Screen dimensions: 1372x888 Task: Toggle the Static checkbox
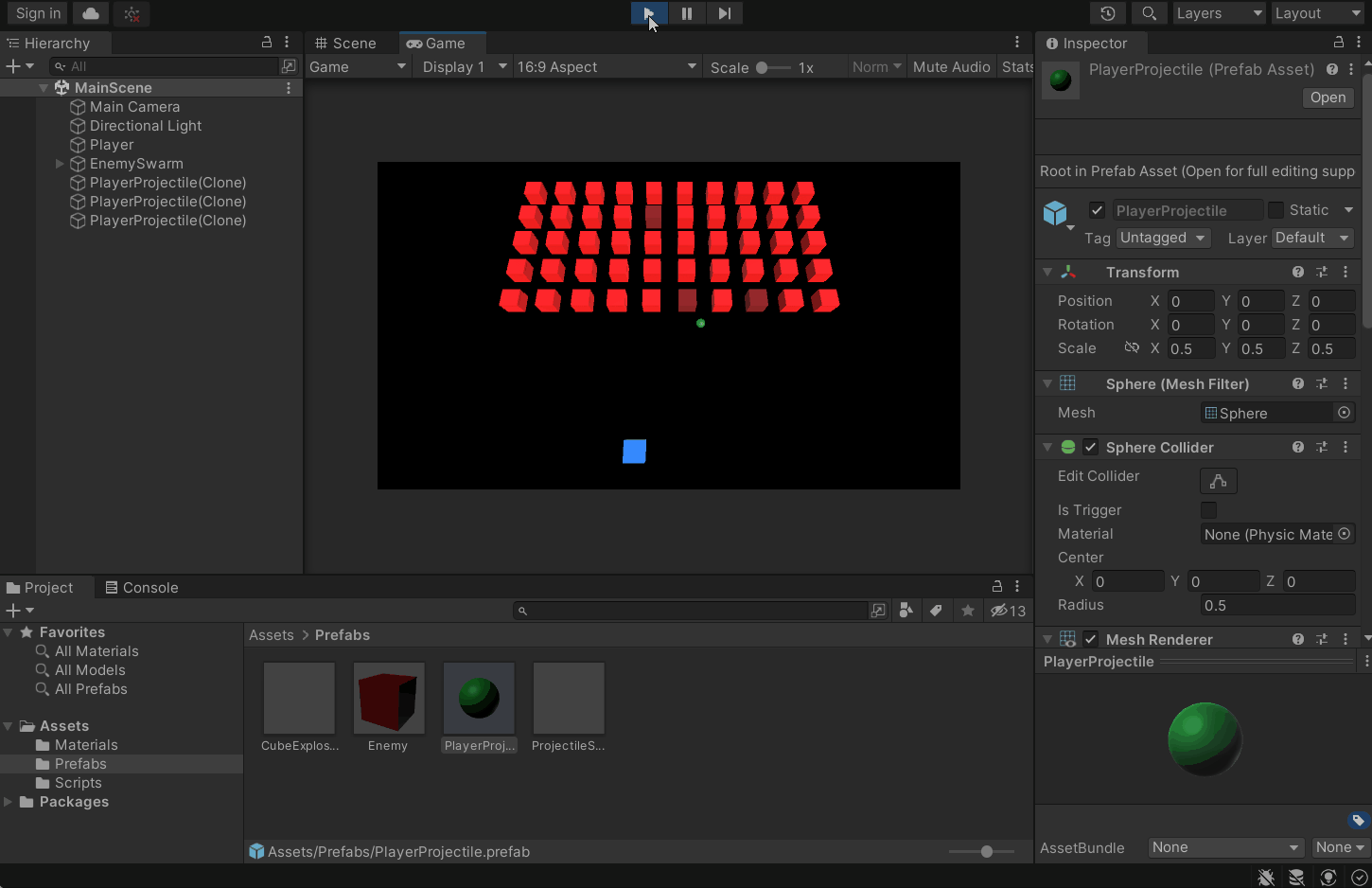[1275, 210]
